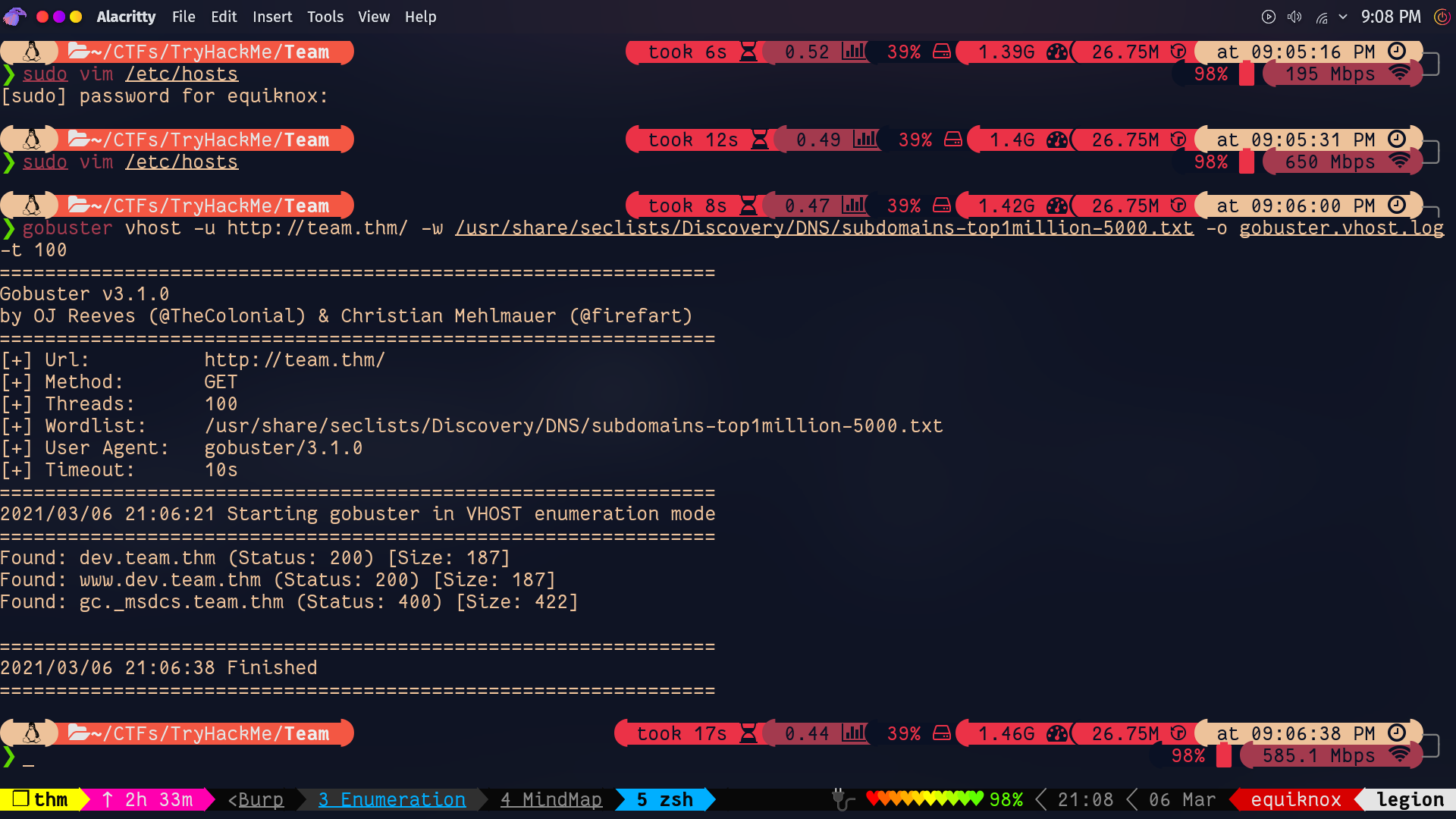Click the volume speaker icon
Viewport: 1456px width, 819px height.
(1294, 17)
